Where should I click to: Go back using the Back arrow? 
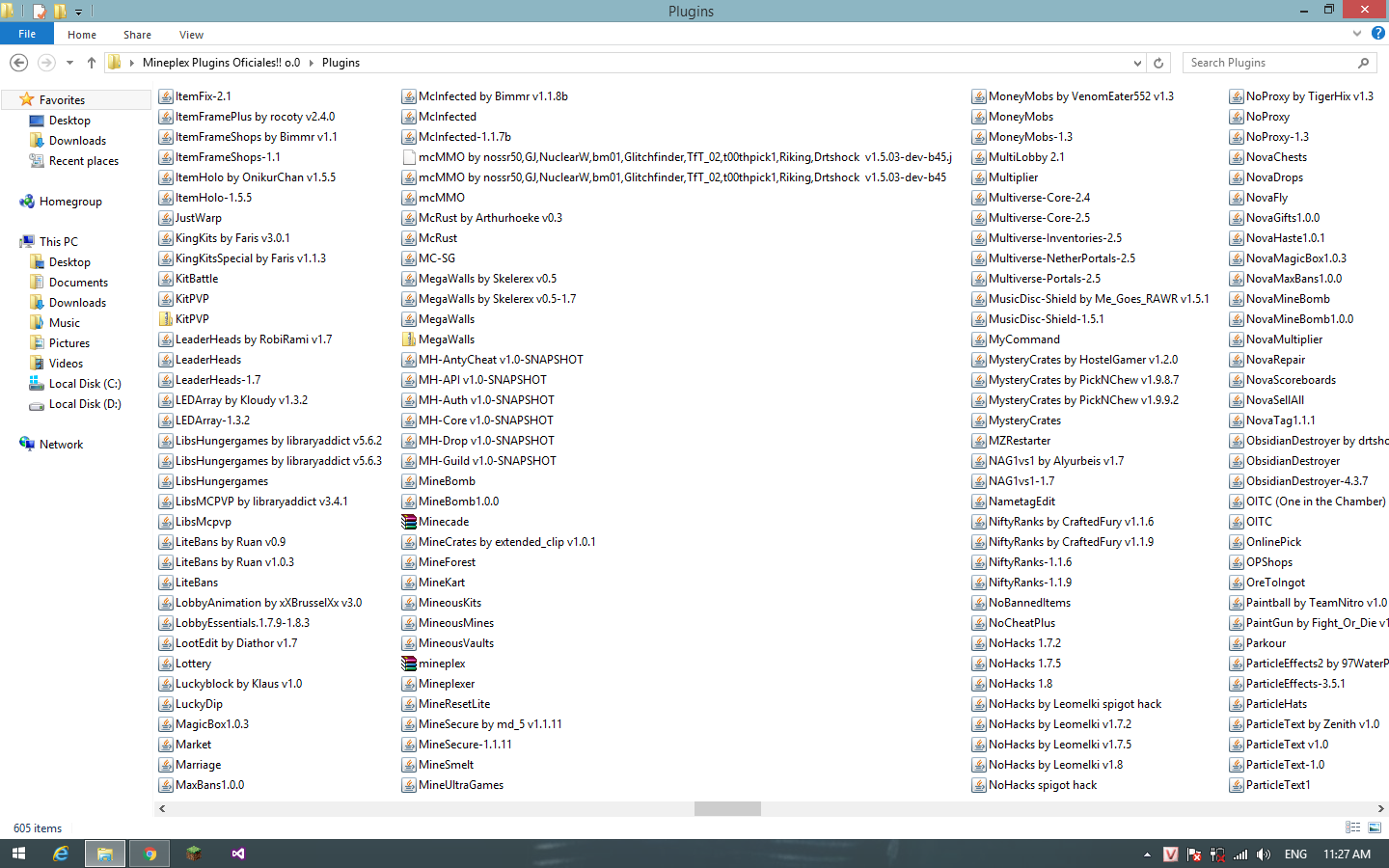(18, 63)
